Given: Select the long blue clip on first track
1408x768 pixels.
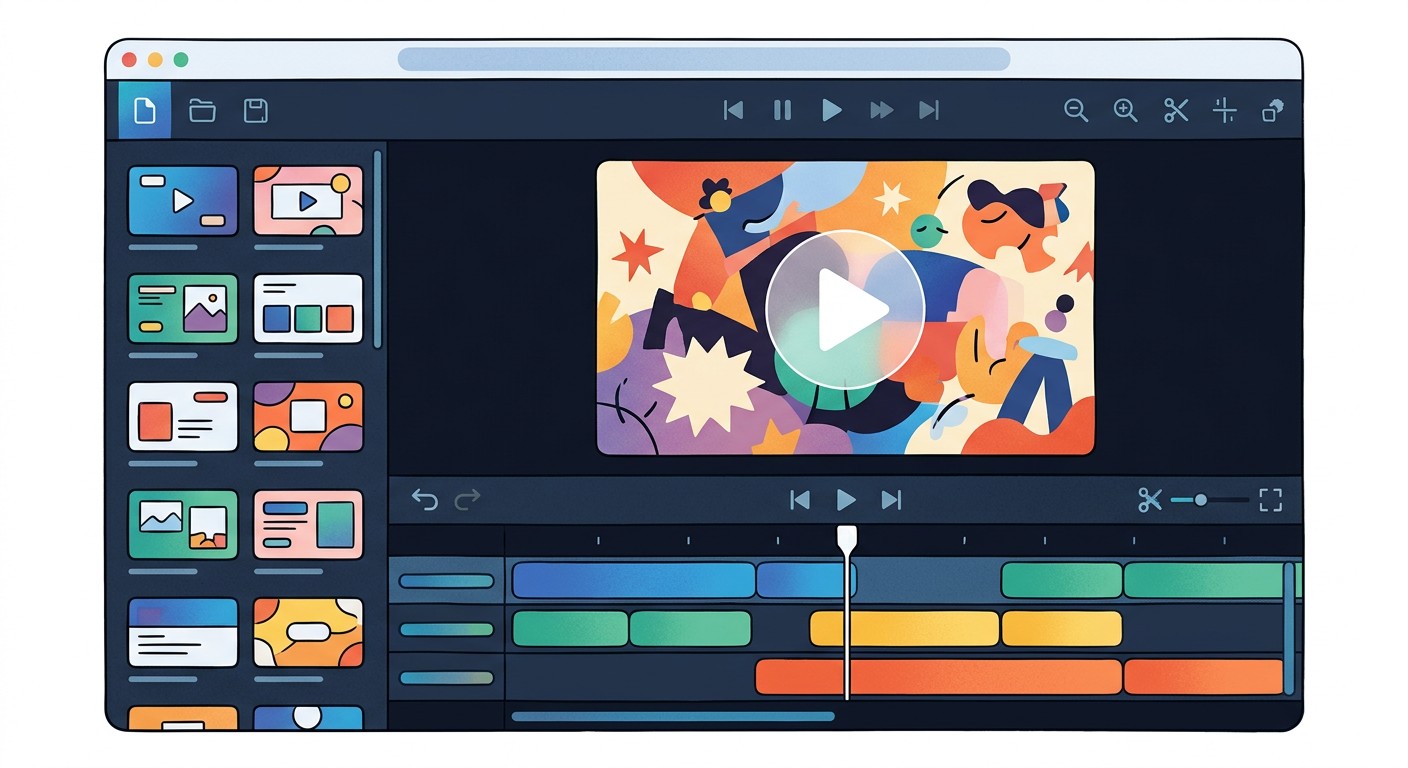Looking at the screenshot, I should coord(633,580).
